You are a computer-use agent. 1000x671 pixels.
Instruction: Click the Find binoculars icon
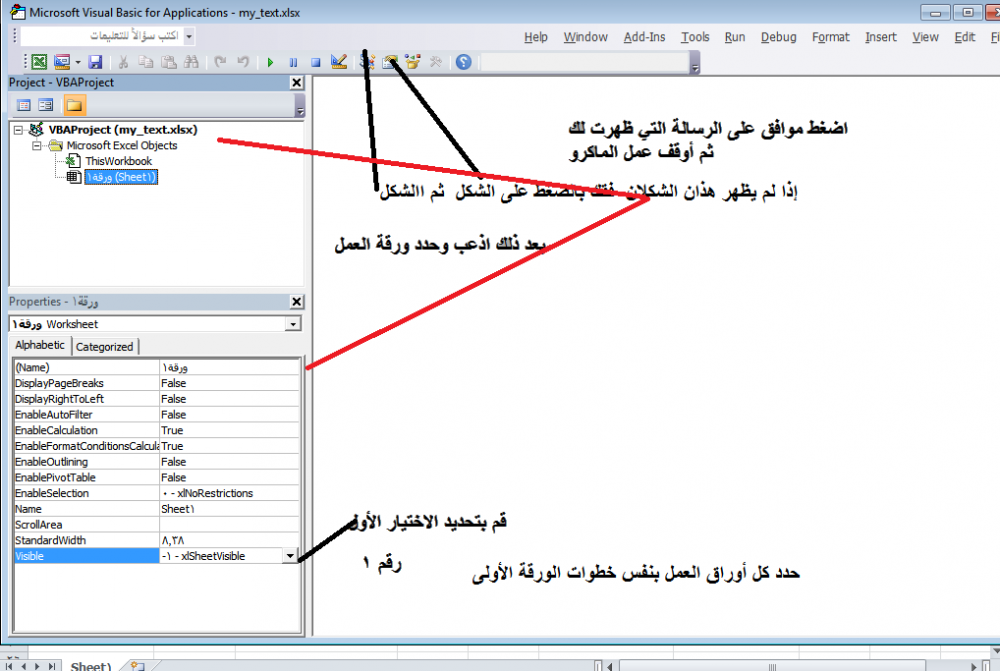pos(193,62)
